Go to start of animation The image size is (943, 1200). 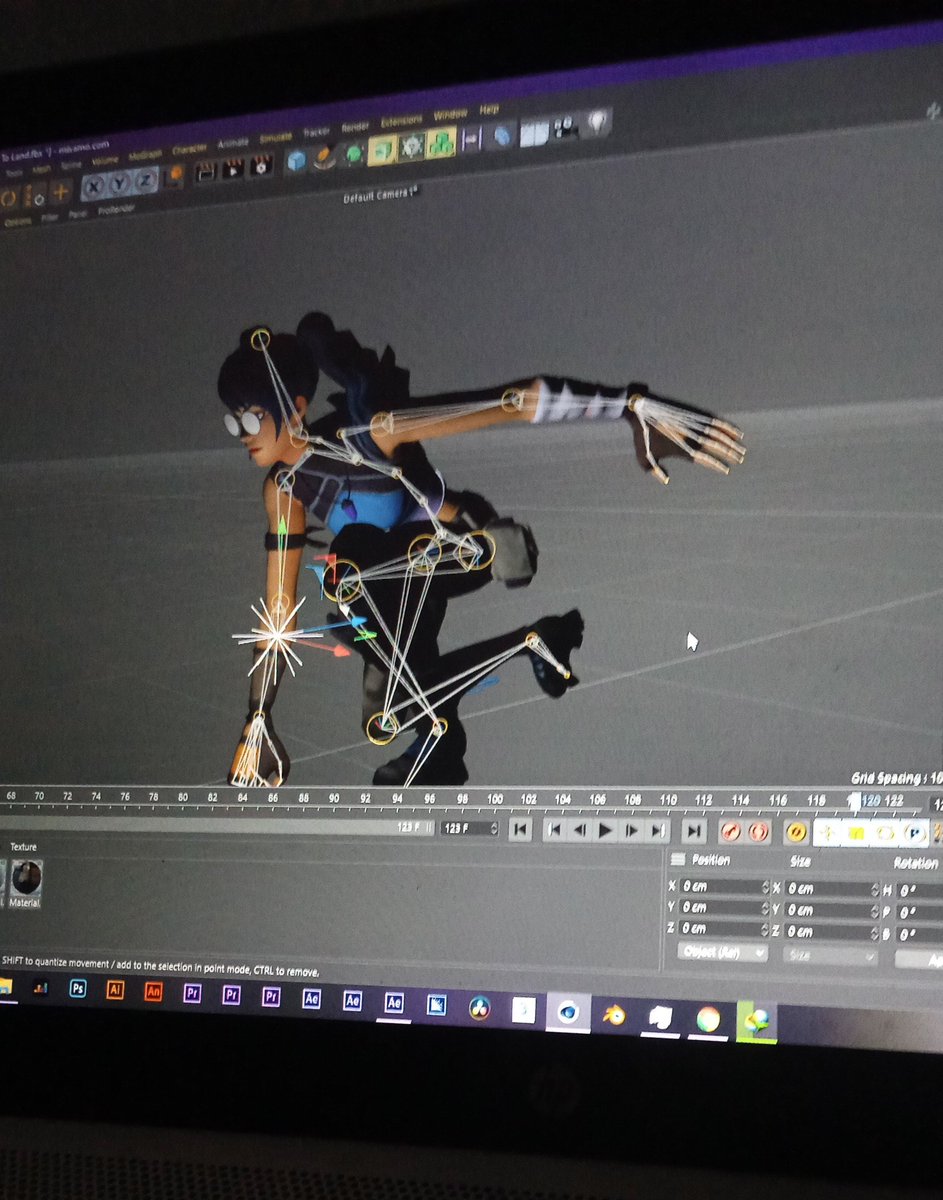[x=519, y=829]
